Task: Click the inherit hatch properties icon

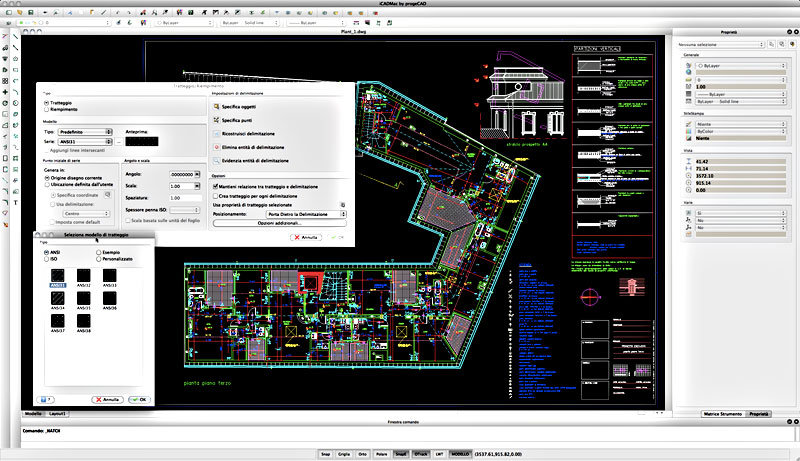Action: pyautogui.click(x=341, y=204)
